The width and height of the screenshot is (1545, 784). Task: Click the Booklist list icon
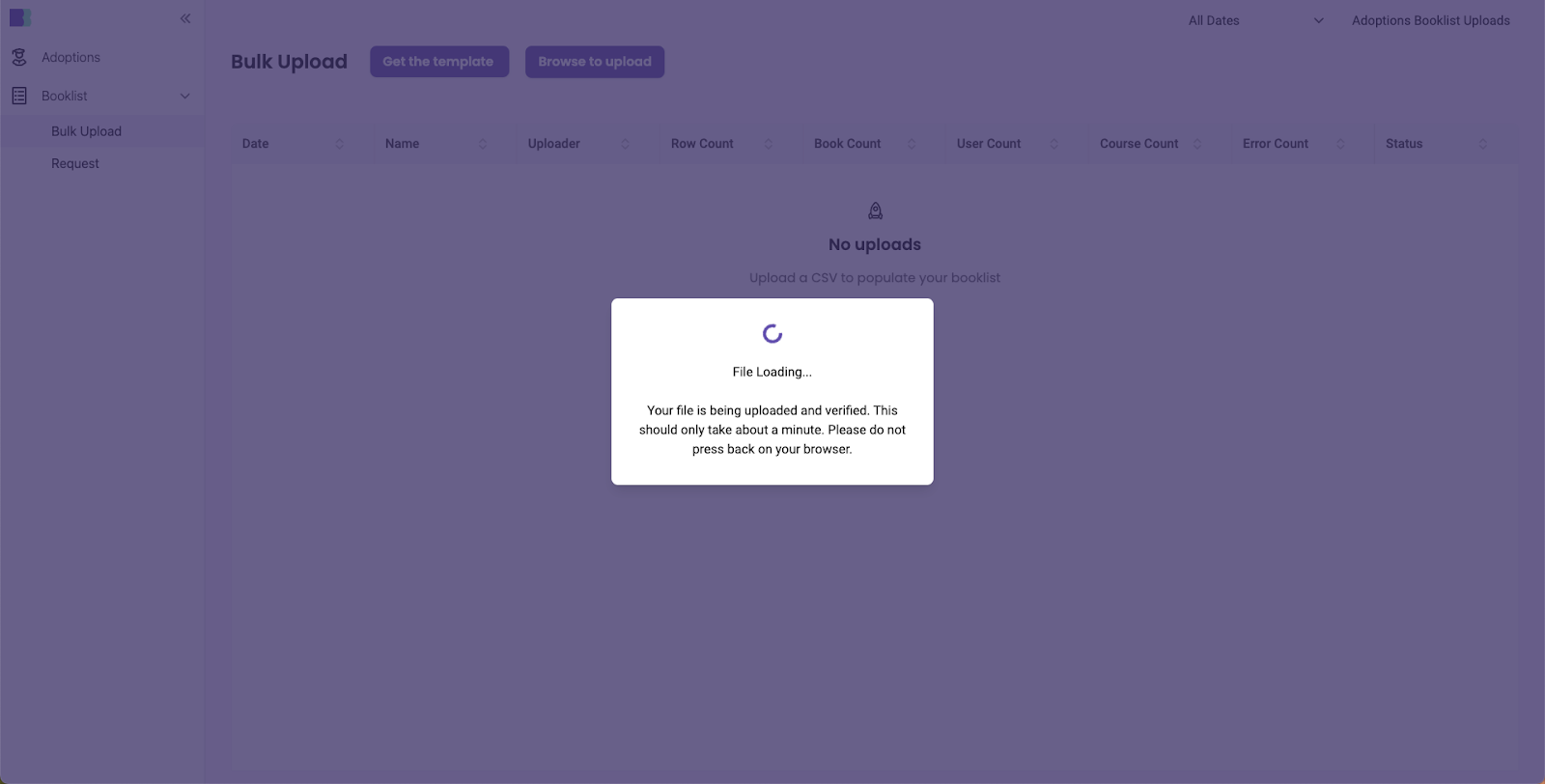point(19,96)
